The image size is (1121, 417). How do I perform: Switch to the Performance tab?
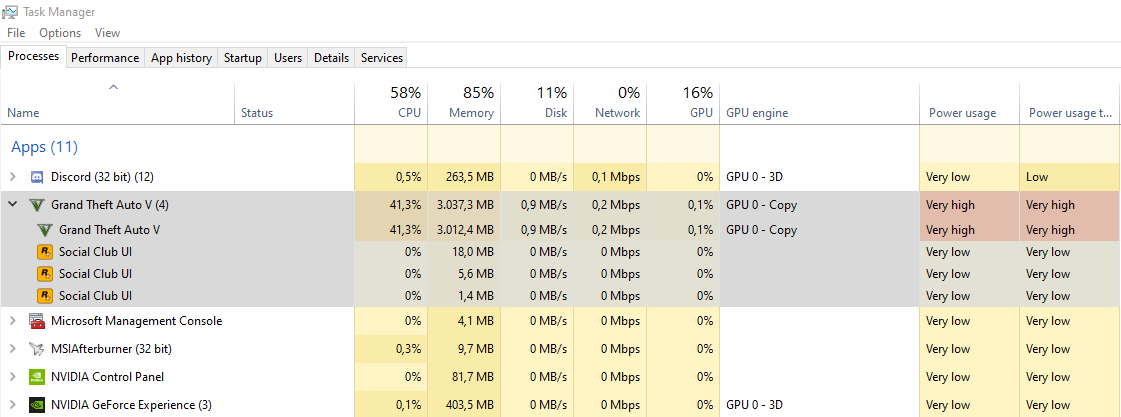pos(105,58)
